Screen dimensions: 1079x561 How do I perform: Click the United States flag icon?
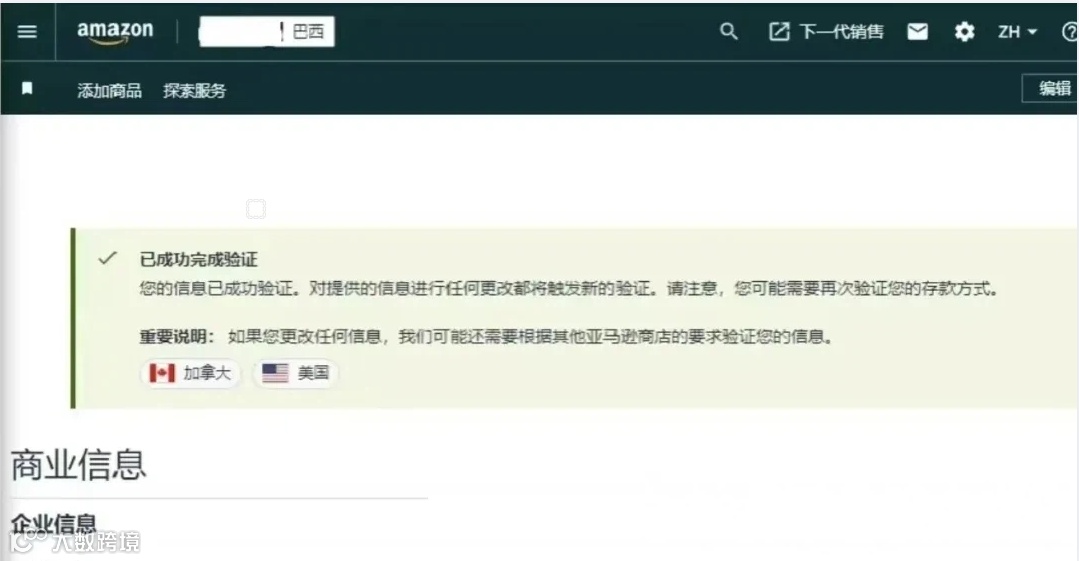[x=275, y=373]
